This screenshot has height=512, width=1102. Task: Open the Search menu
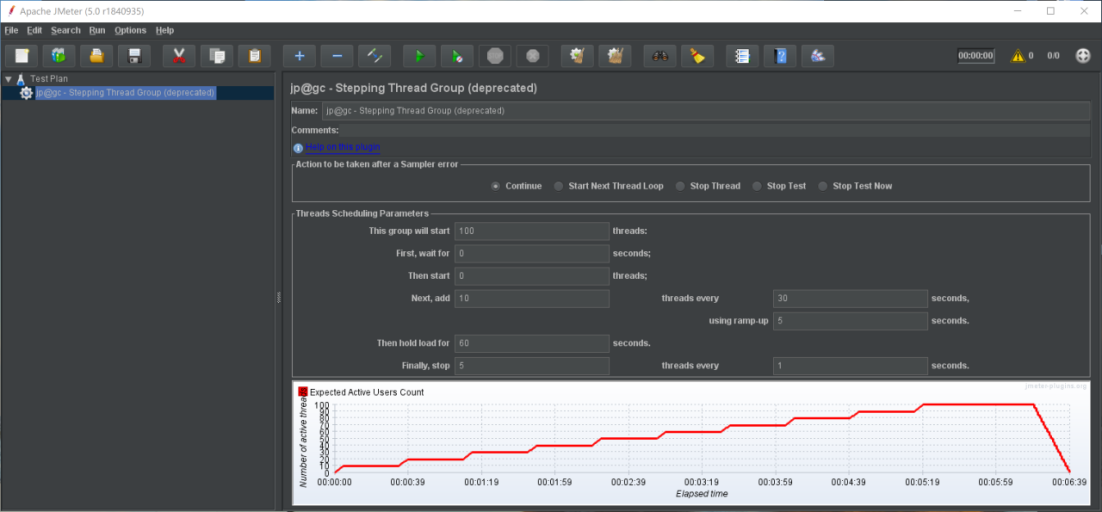(x=65, y=30)
